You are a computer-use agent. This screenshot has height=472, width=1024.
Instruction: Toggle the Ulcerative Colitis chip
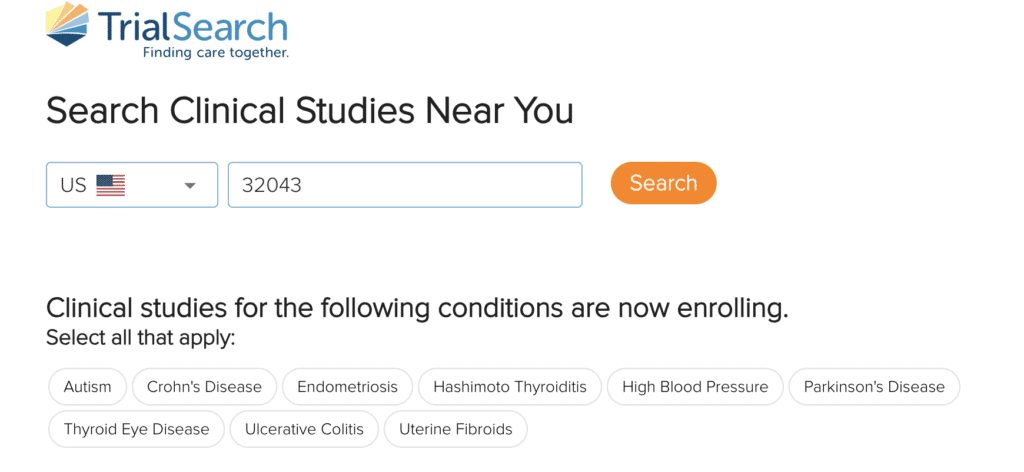coord(304,429)
